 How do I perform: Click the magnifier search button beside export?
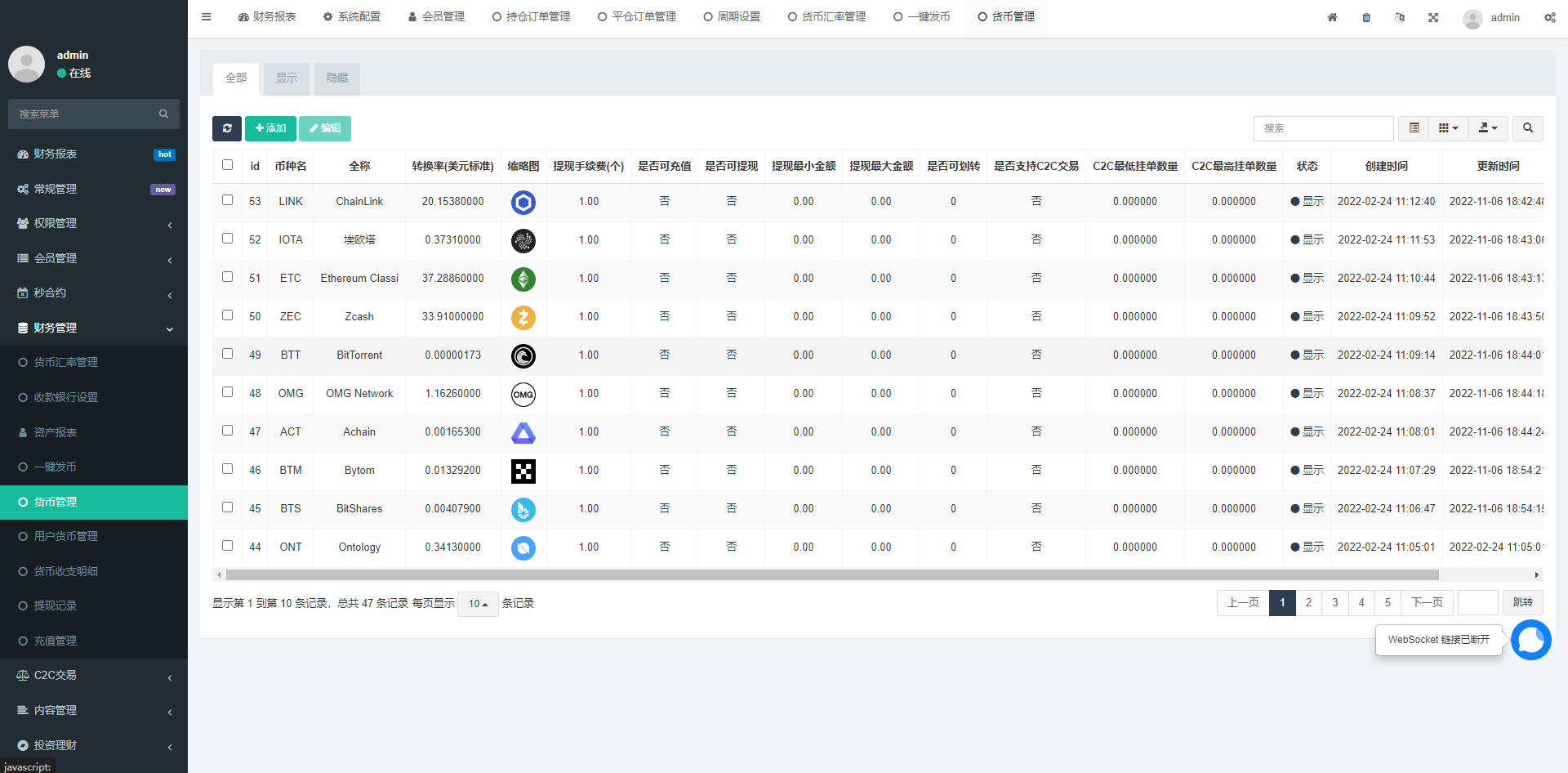[x=1527, y=128]
